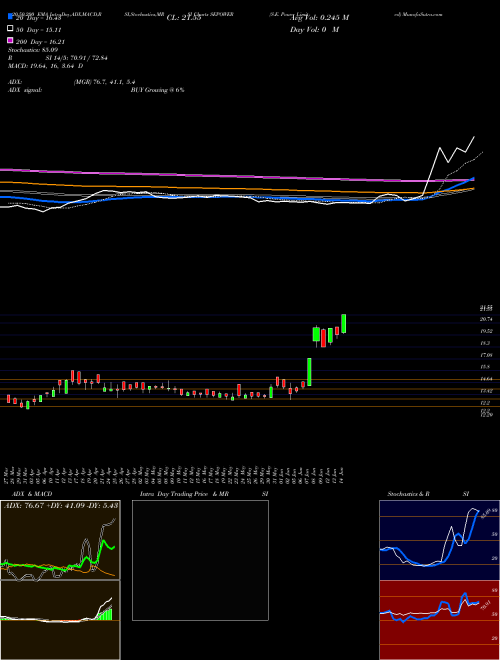
Task: Click the white price line's rightmost peak
Action: coord(474,137)
